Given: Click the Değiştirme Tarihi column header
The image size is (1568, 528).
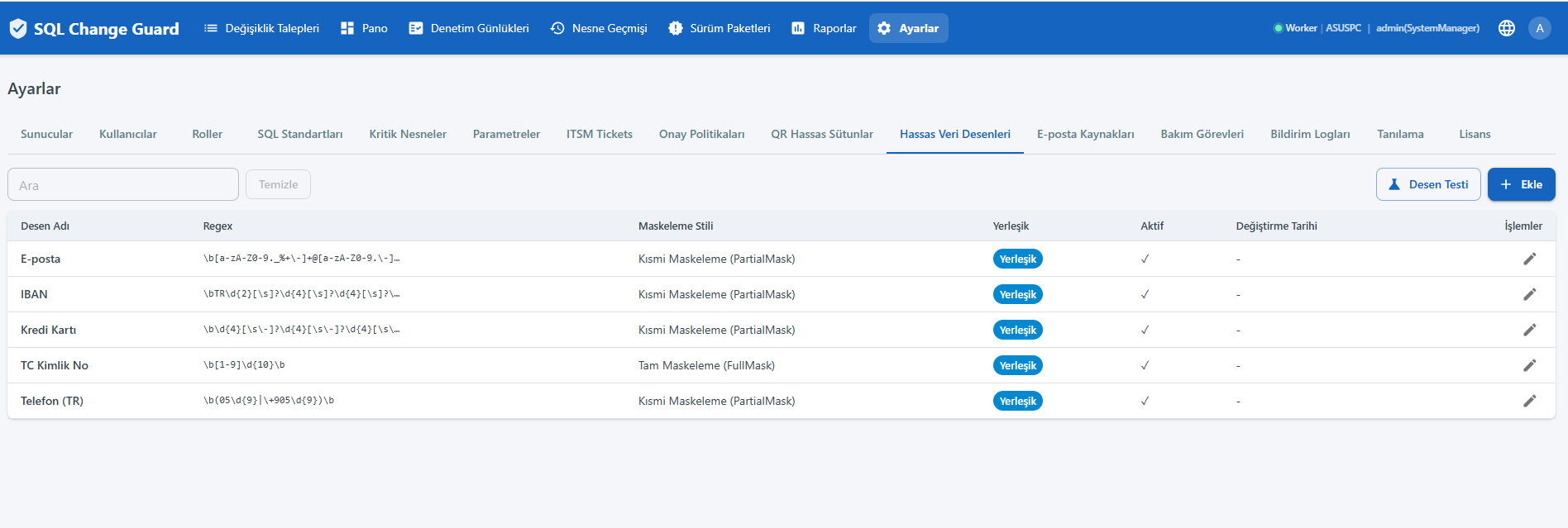Looking at the screenshot, I should (1276, 226).
